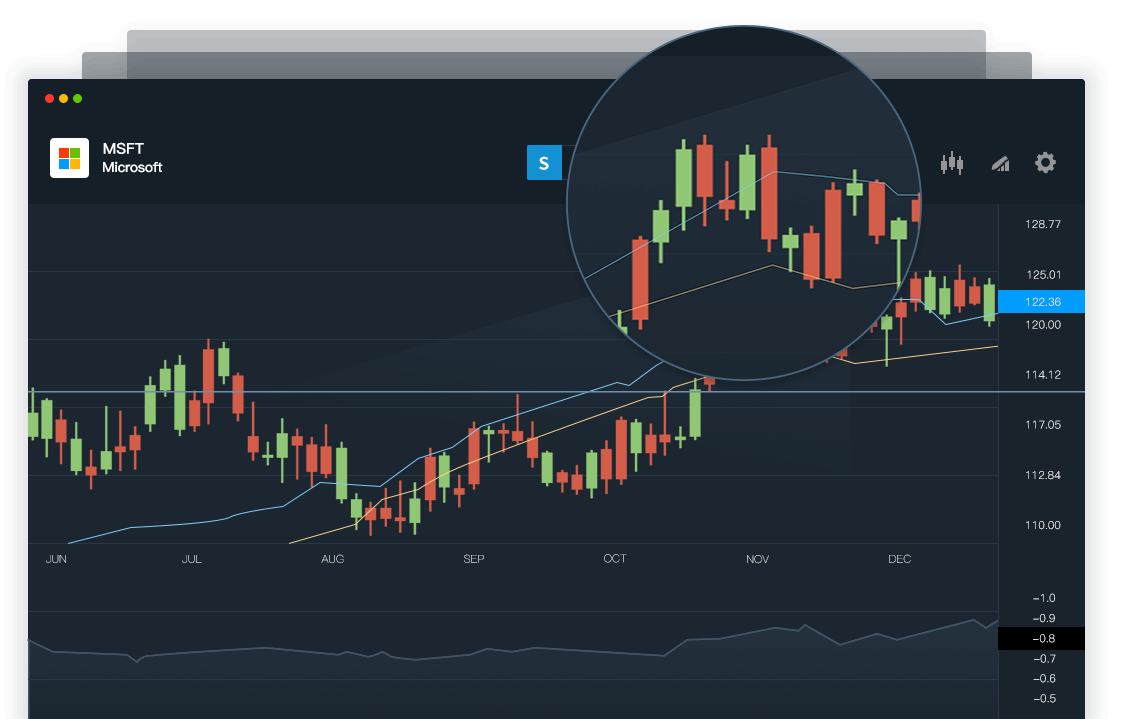Select the 120.00 price axis label

[x=1043, y=325]
